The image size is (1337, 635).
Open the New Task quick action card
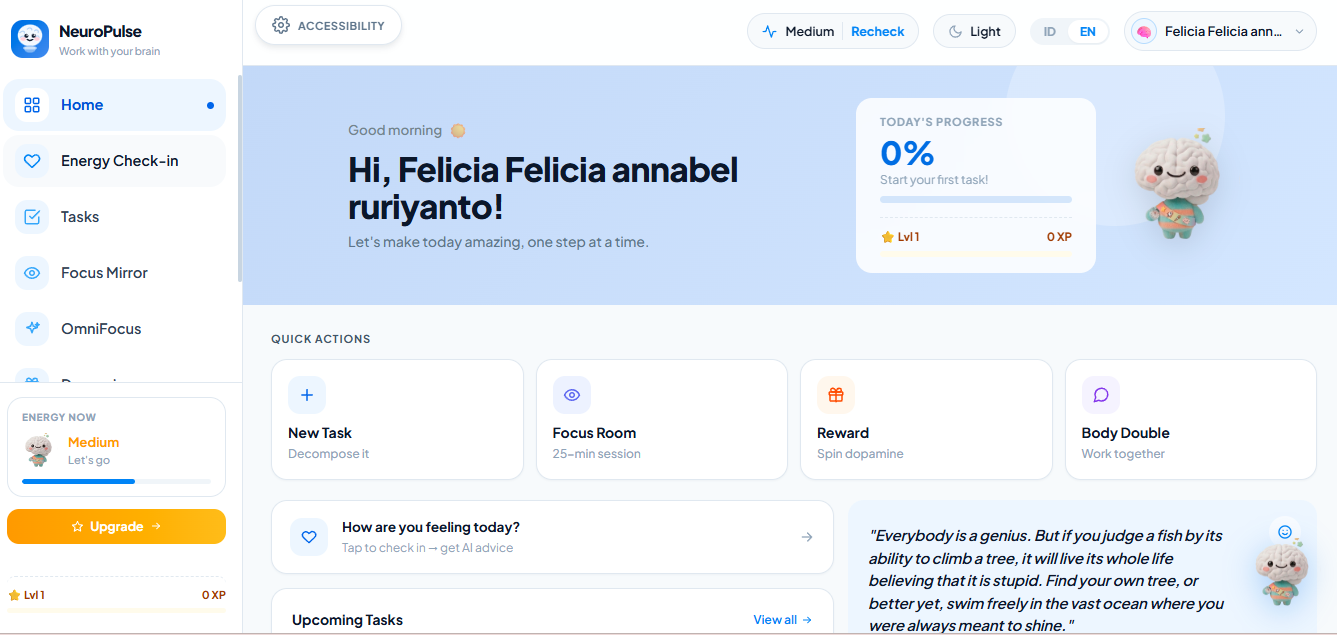[x=397, y=420]
